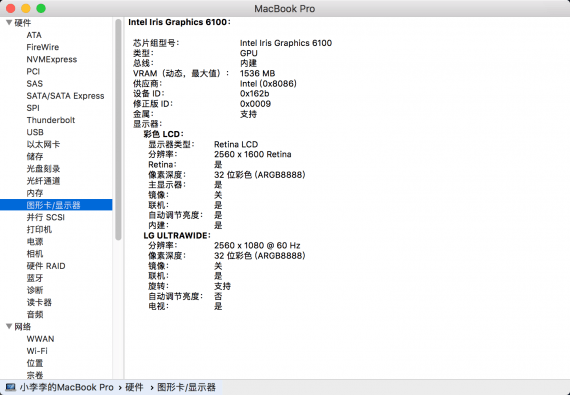Image resolution: width=570 pixels, height=395 pixels.
Task: Click the MacBook Pro computer icon in path bar
Action: pyautogui.click(x=11, y=387)
